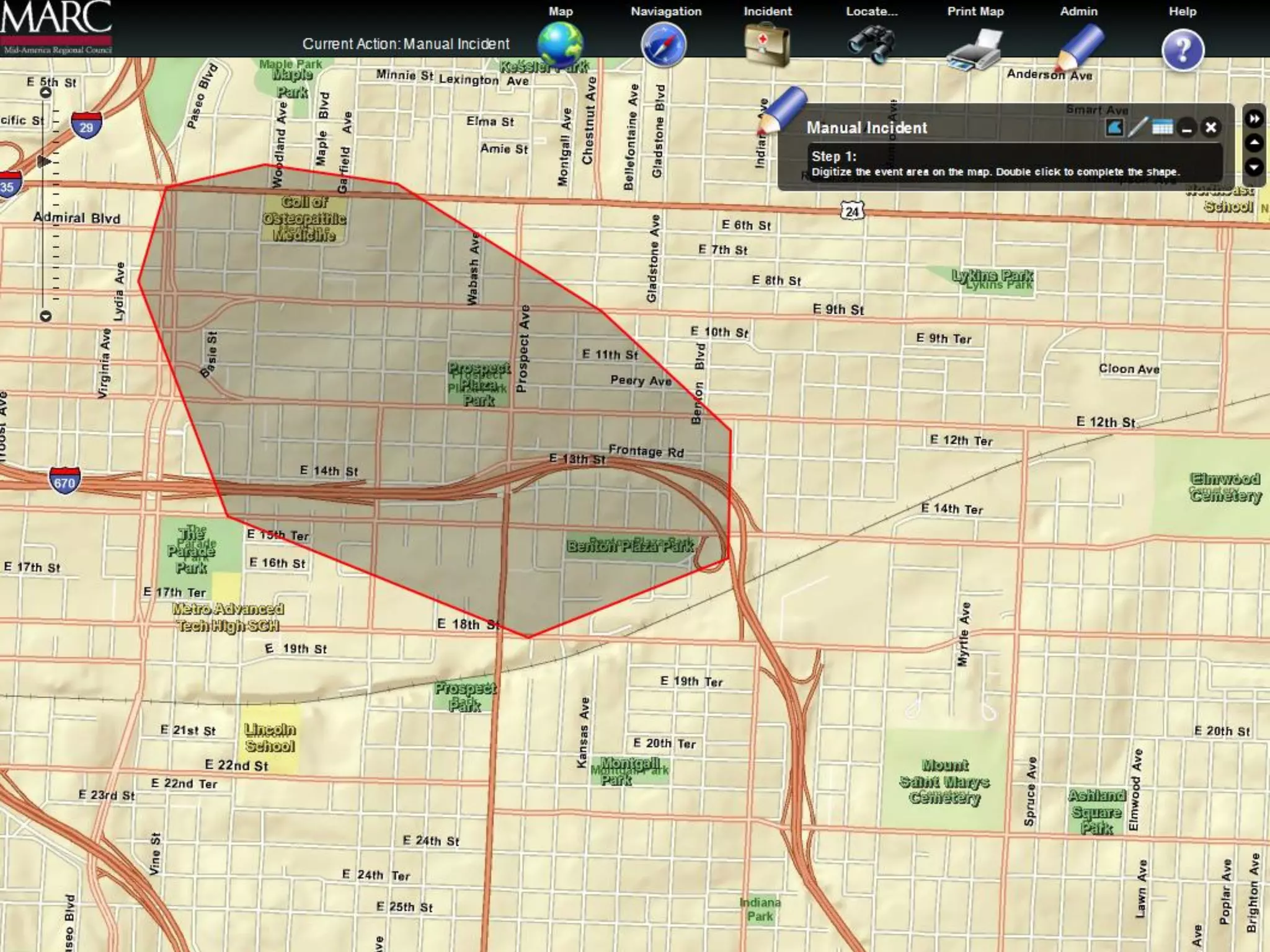Screen dimensions: 1270x952
Task: Open the Map globe tool
Action: 560,45
